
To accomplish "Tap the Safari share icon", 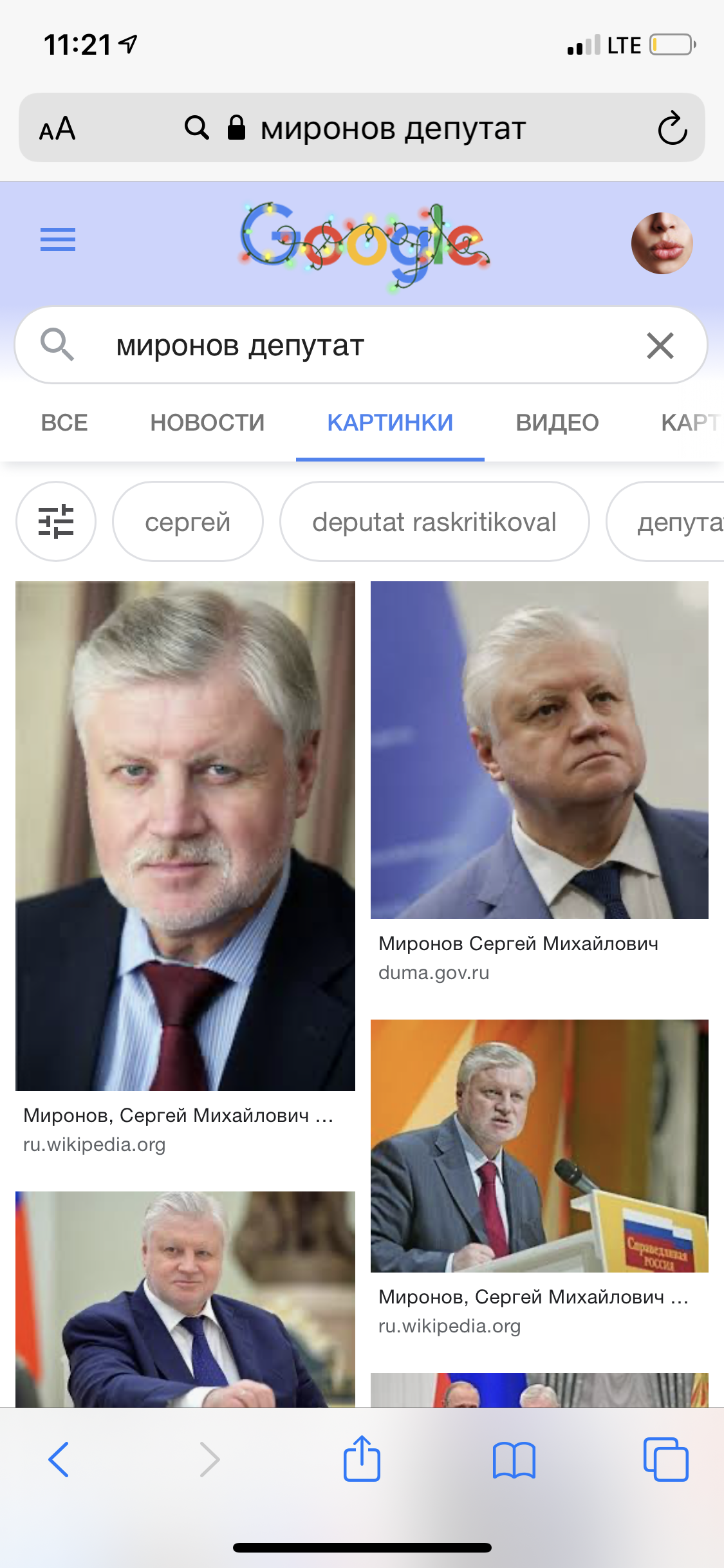I will (x=362, y=1459).
